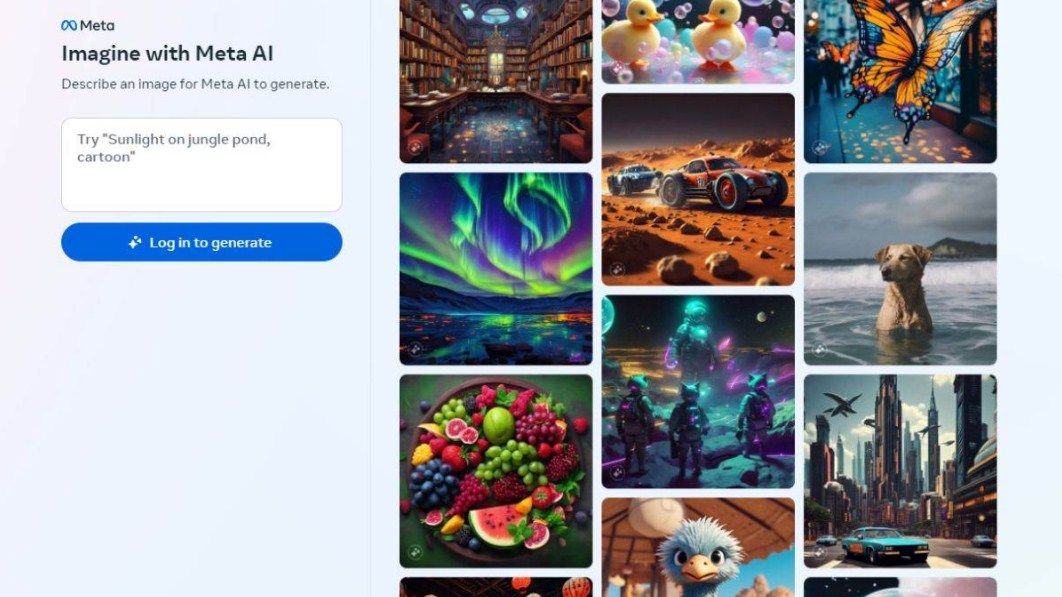Select the colorful fruit bowl thumbnail
Viewport: 1062px width, 597px height.
[496, 471]
